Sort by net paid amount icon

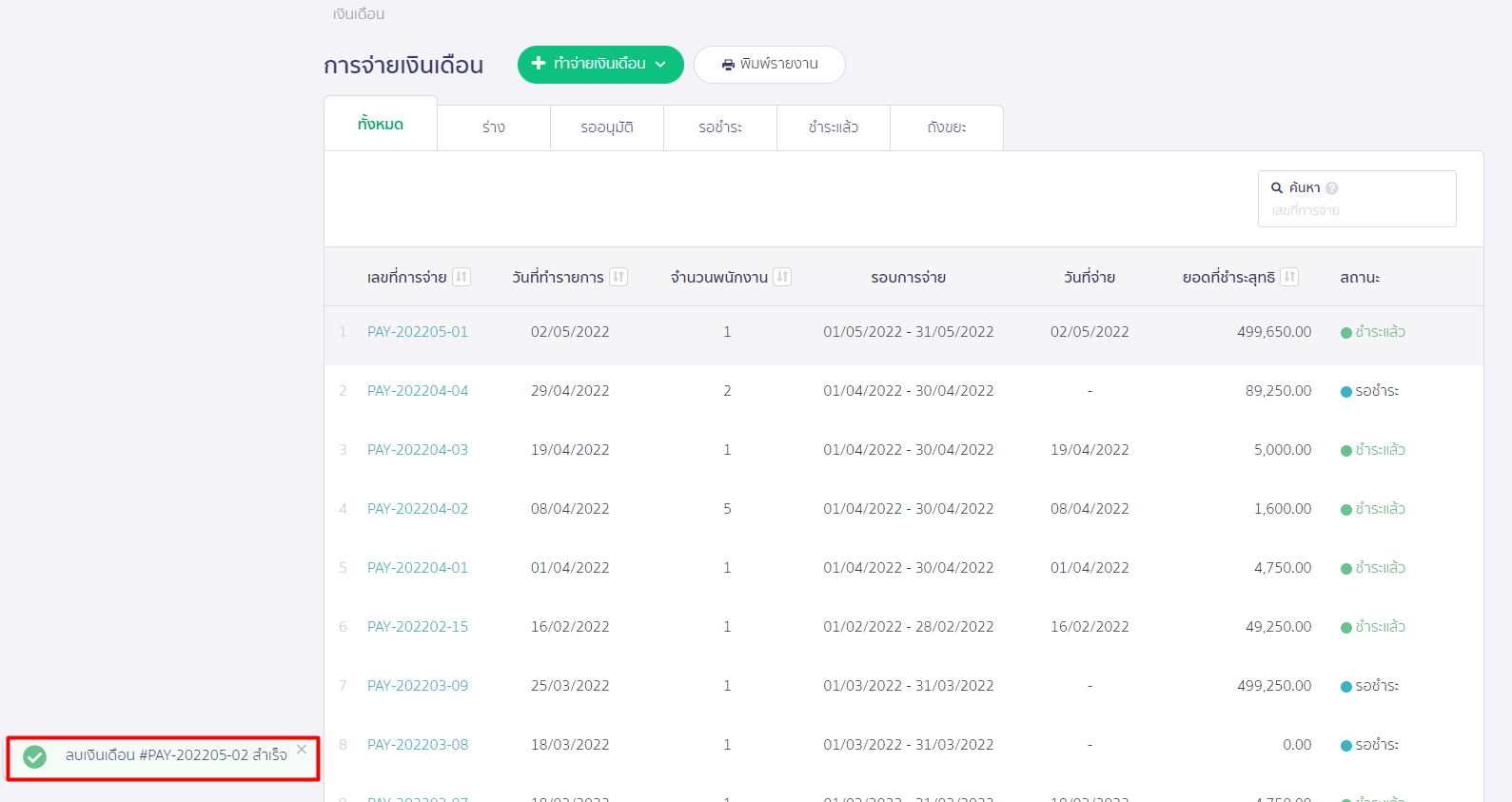pyautogui.click(x=1289, y=277)
